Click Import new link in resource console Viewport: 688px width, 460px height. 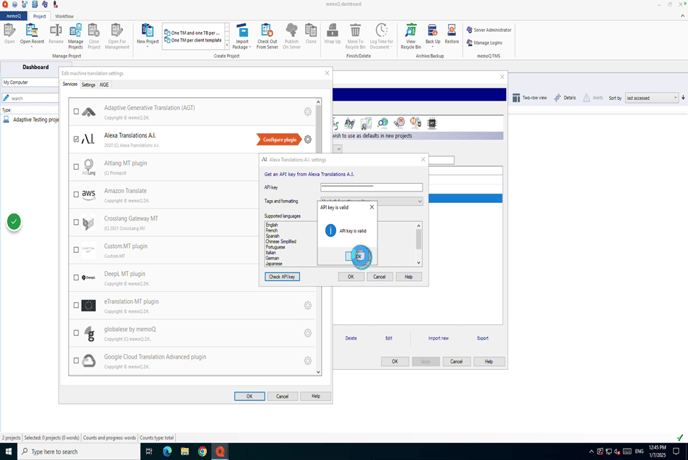(x=438, y=338)
